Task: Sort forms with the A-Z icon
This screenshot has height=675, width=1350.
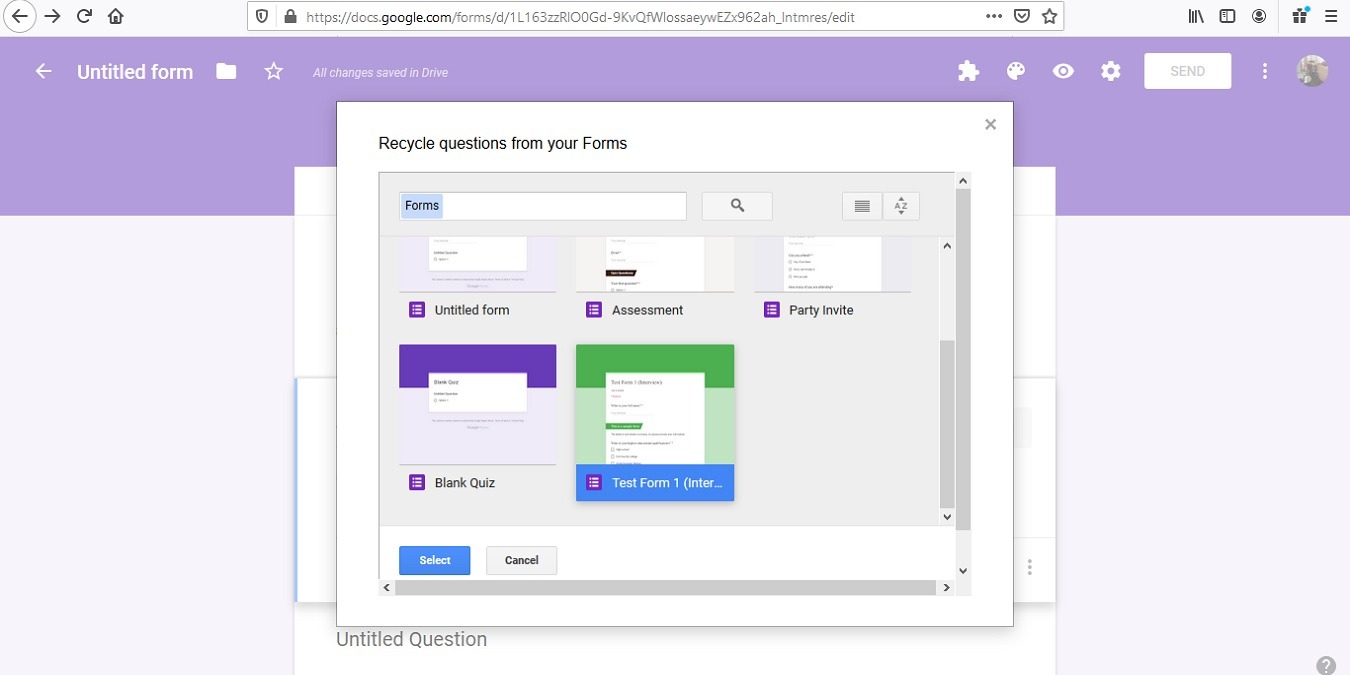Action: coord(901,205)
